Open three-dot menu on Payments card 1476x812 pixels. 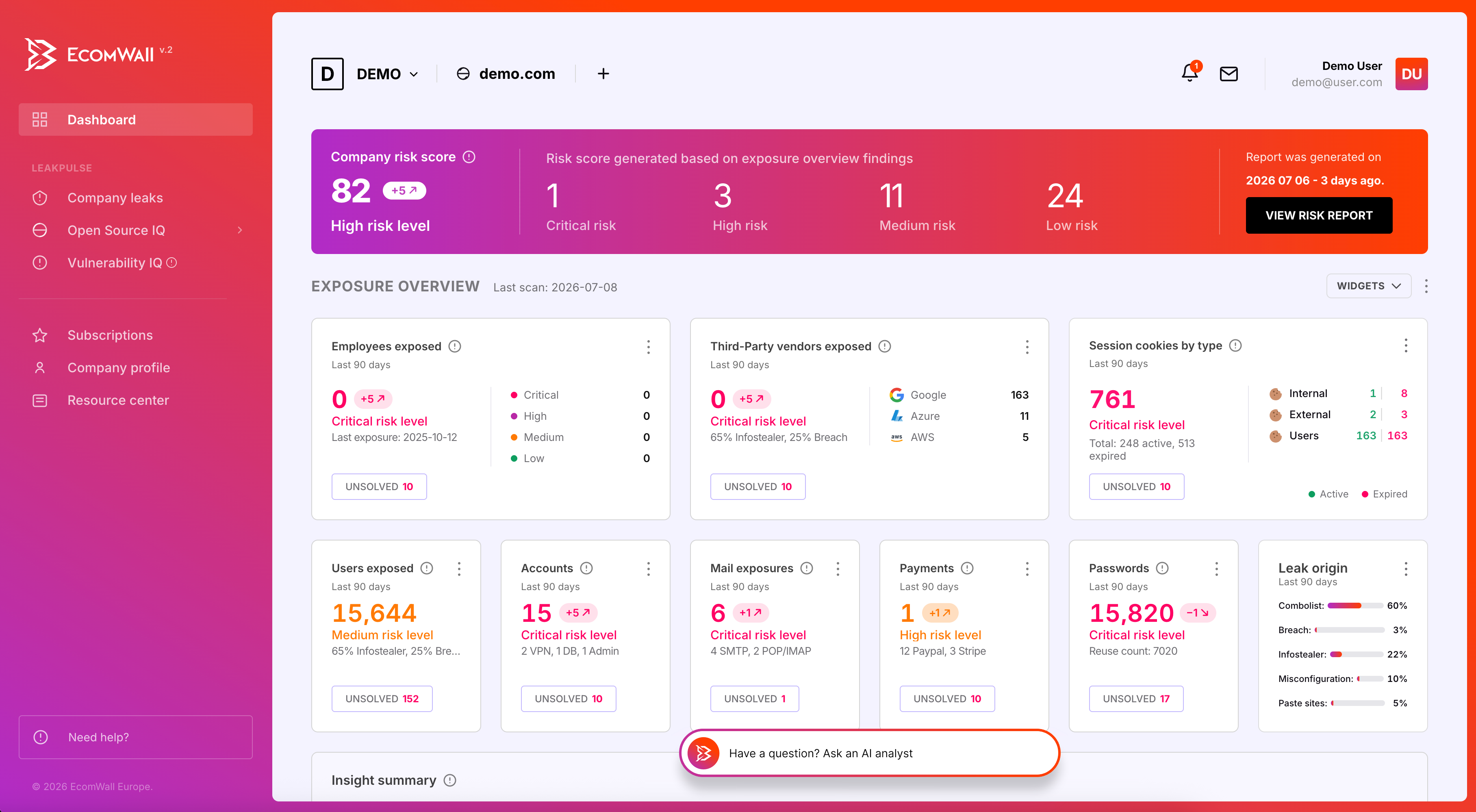point(1027,569)
